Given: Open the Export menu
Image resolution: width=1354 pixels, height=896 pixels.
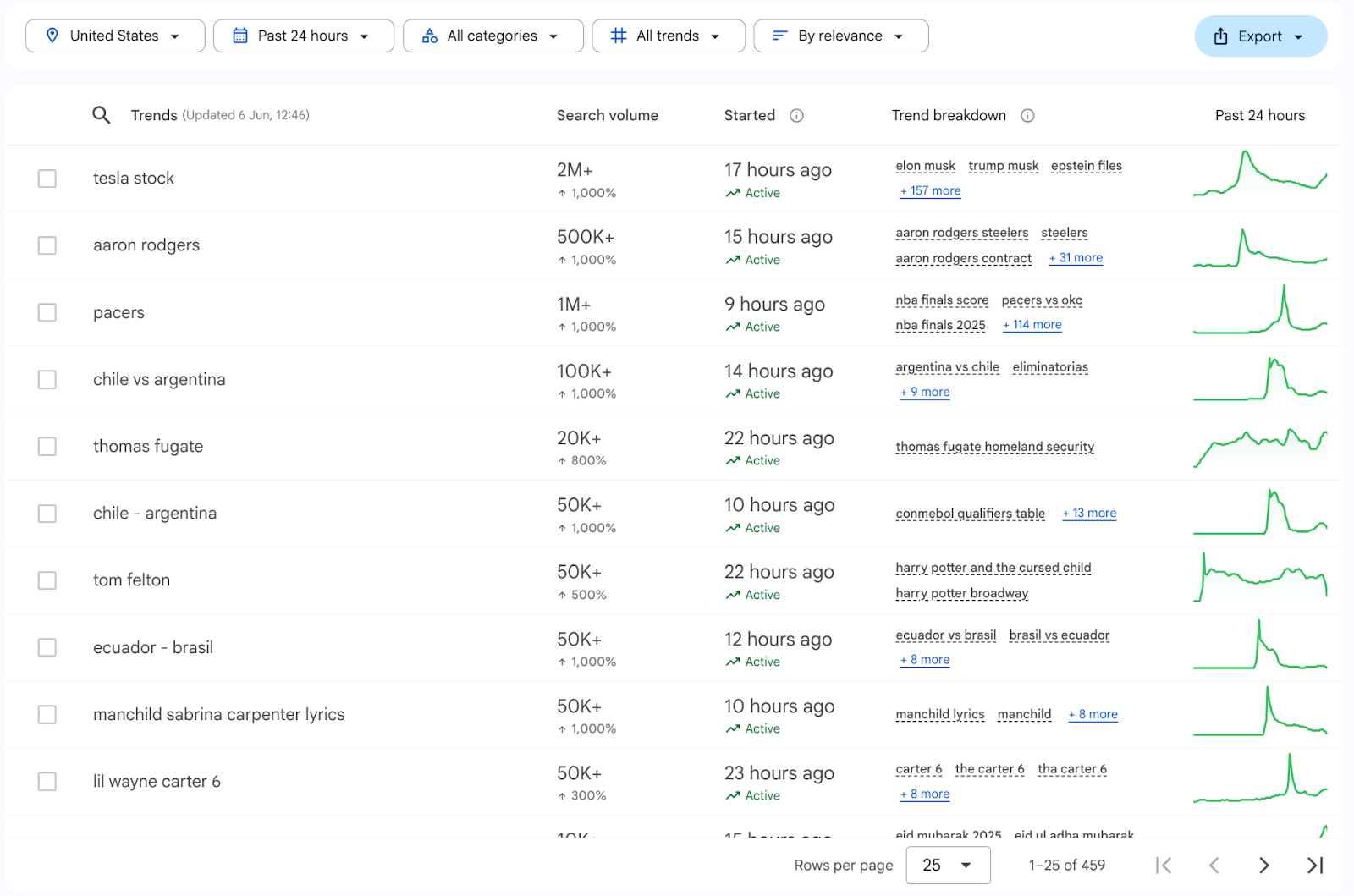Looking at the screenshot, I should pyautogui.click(x=1260, y=36).
